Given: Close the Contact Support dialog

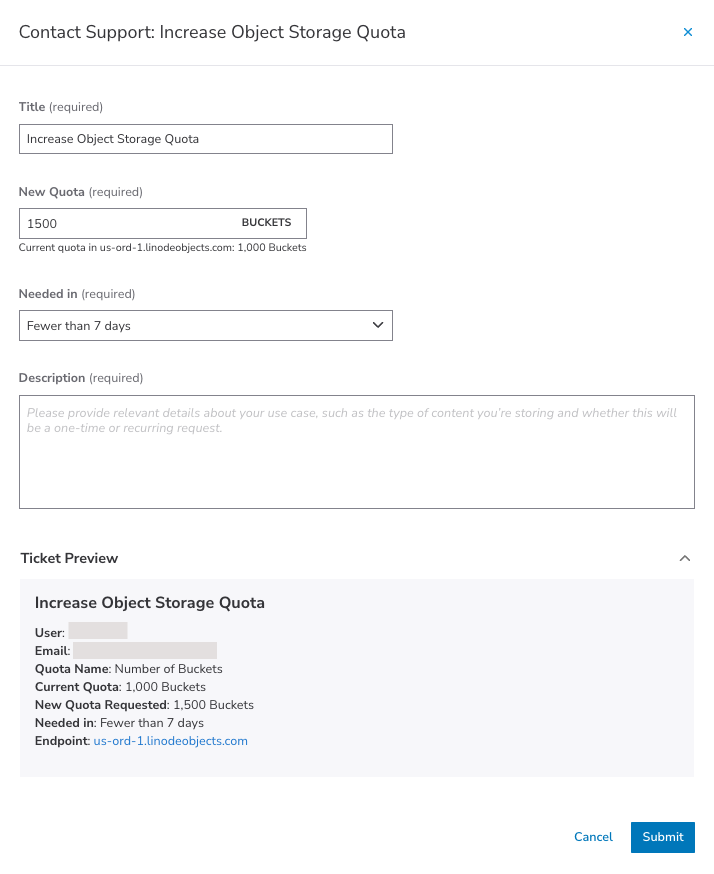Looking at the screenshot, I should coord(688,32).
